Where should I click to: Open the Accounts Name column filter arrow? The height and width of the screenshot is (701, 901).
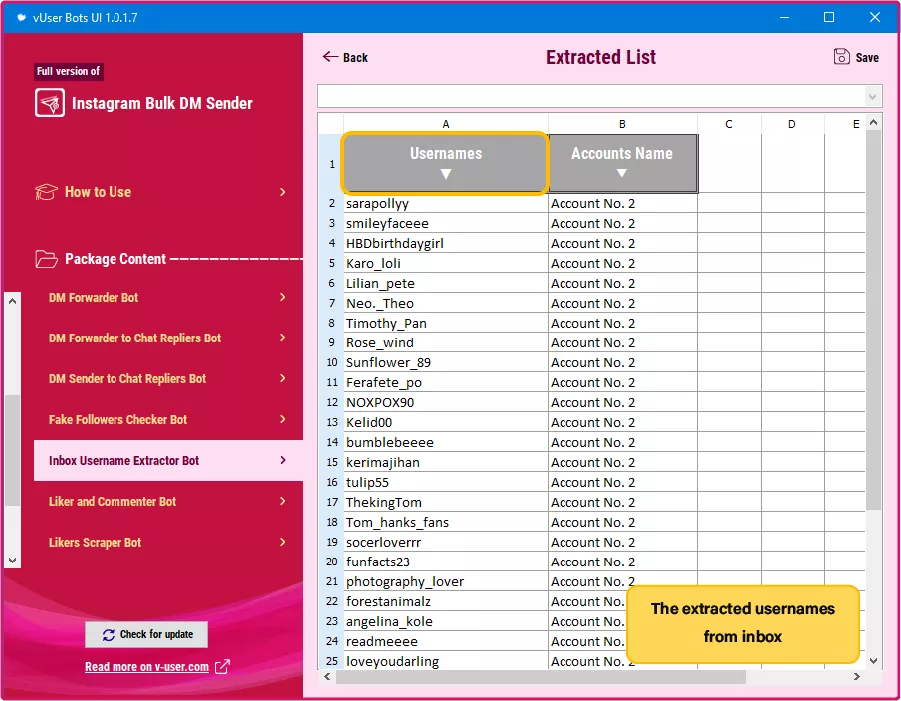point(621,173)
